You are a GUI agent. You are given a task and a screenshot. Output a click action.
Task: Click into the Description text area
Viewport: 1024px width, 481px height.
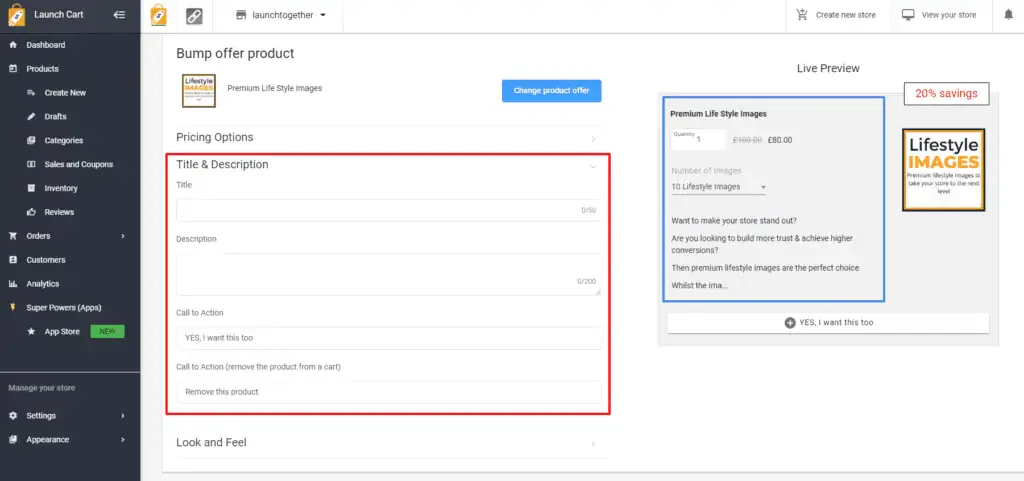pos(389,274)
